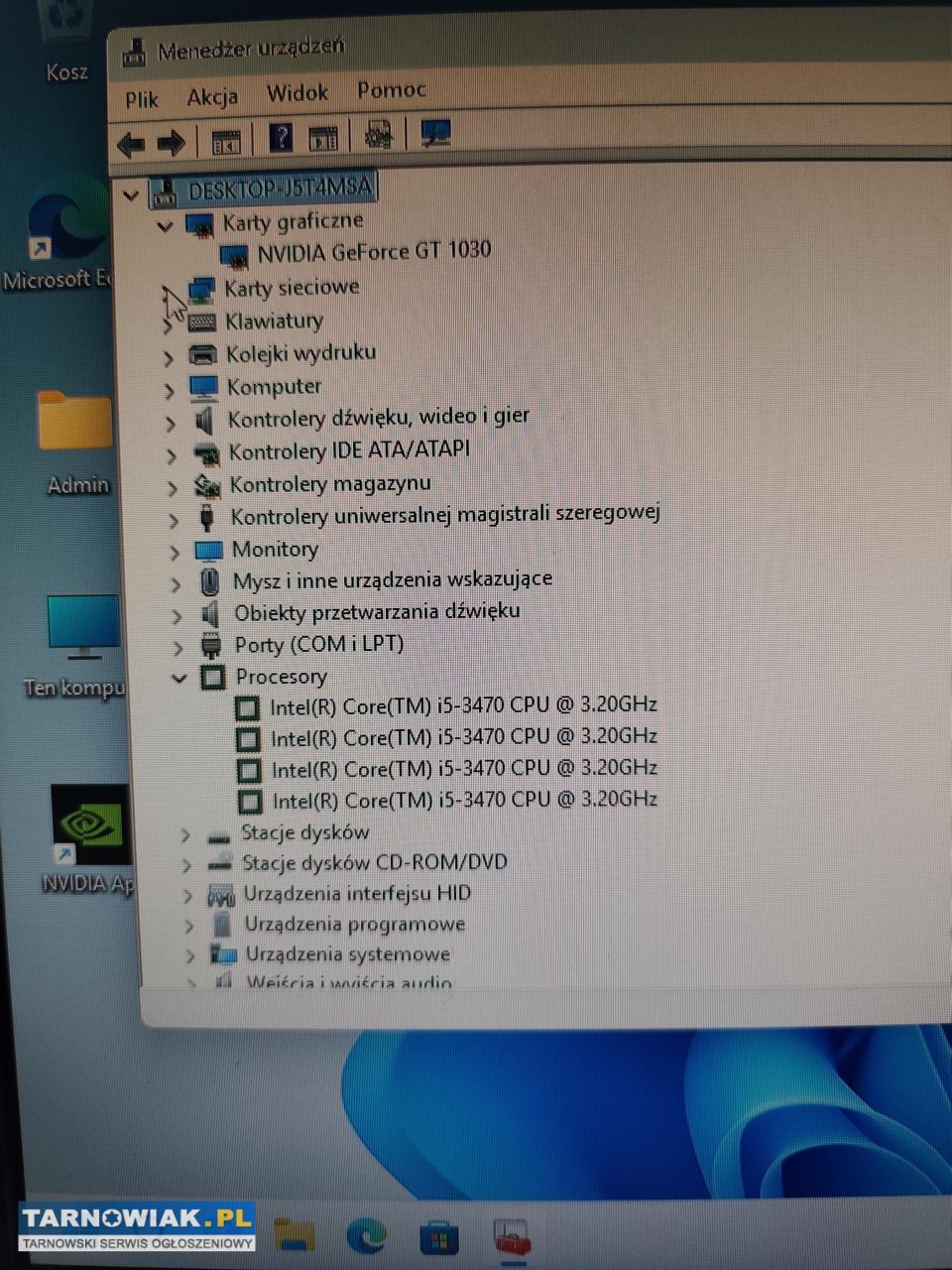
Task: Expand the Kontrolery IDE ATA/ATAPI branch
Action: tap(171, 455)
